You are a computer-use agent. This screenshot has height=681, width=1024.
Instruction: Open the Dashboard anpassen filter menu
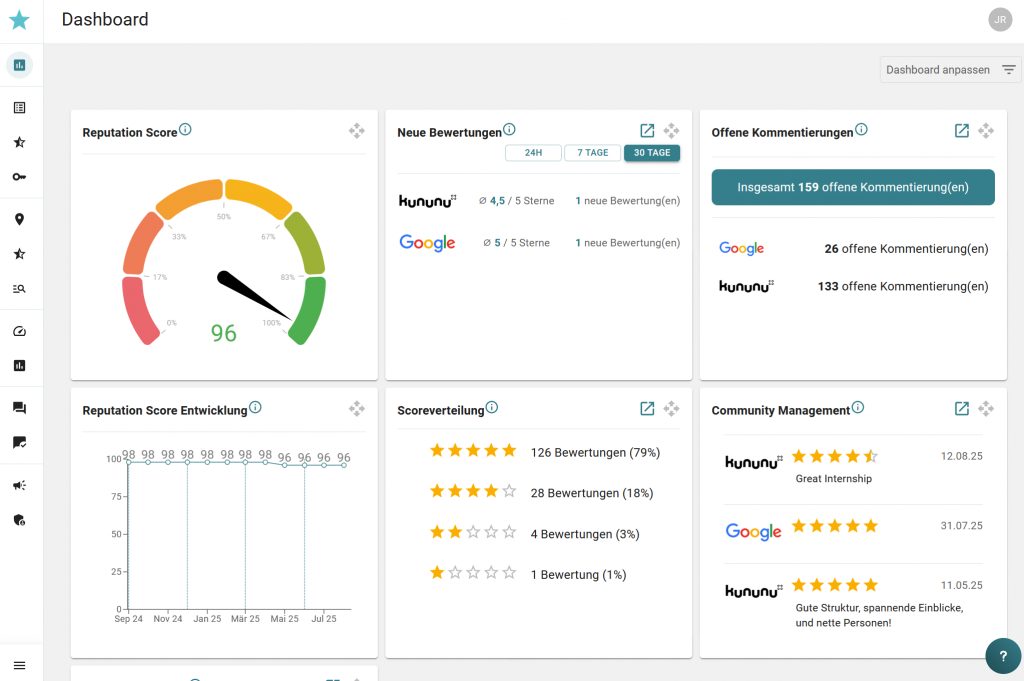tap(950, 70)
